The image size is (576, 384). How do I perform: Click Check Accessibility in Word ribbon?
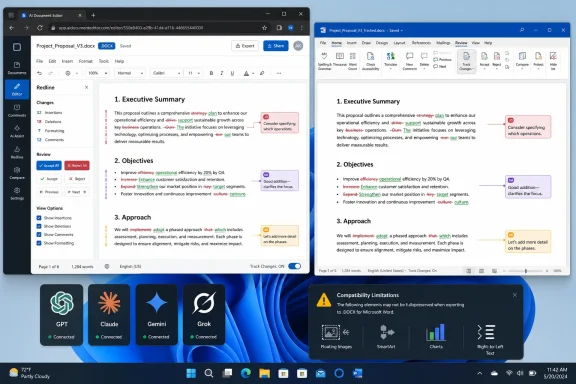[370, 61]
